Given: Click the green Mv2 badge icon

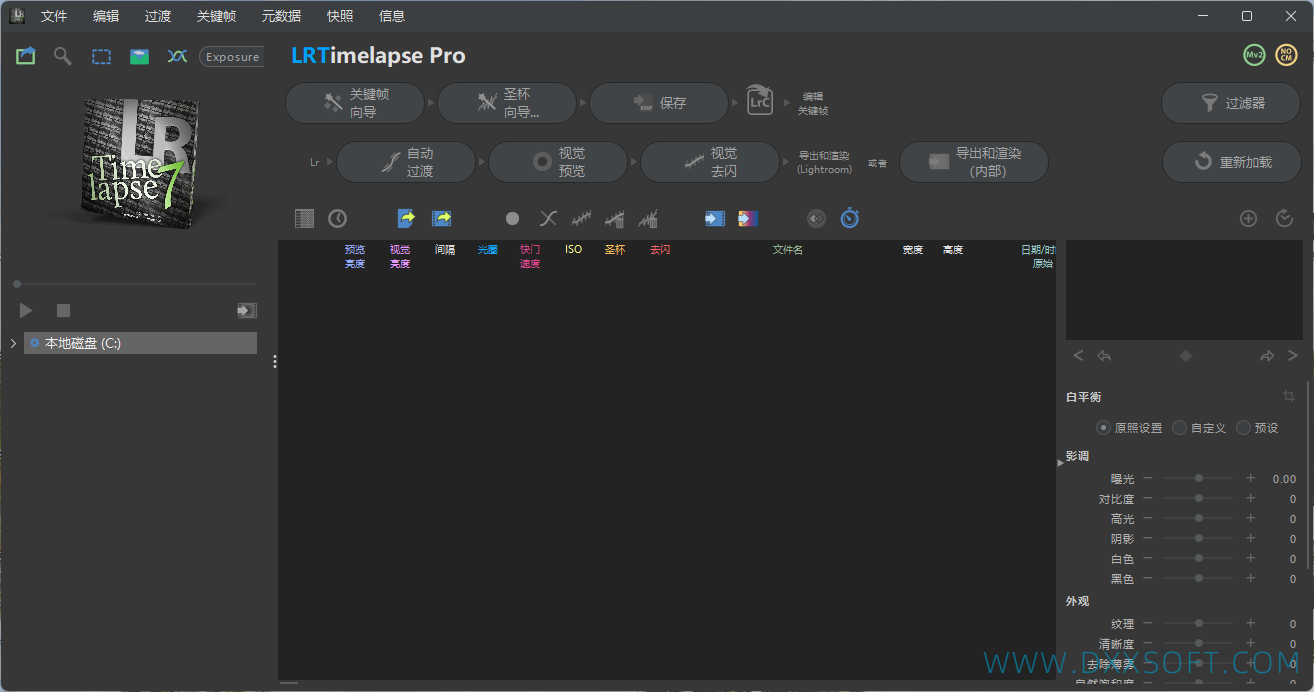Looking at the screenshot, I should (x=1254, y=56).
